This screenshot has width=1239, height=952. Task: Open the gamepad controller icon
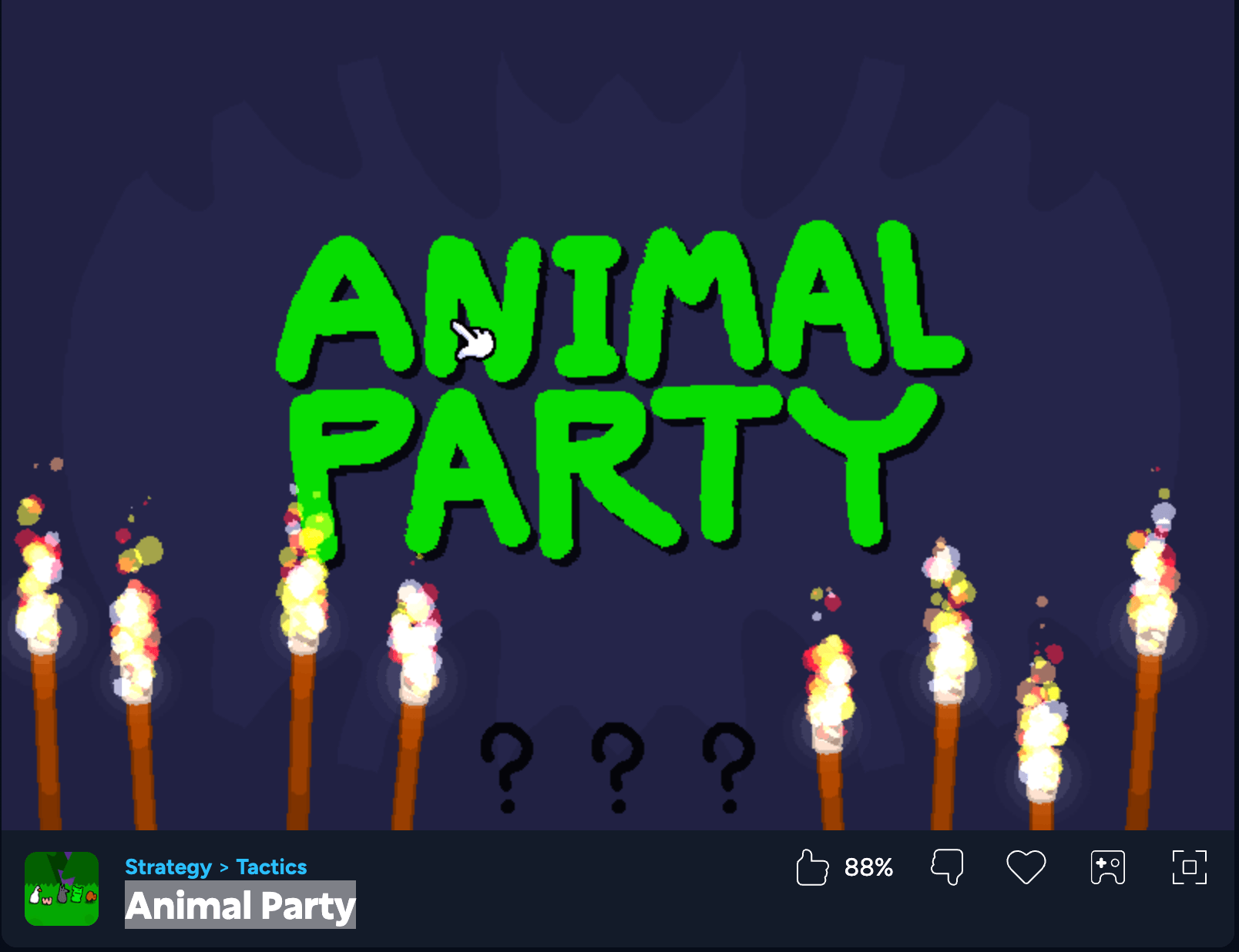(x=1108, y=867)
